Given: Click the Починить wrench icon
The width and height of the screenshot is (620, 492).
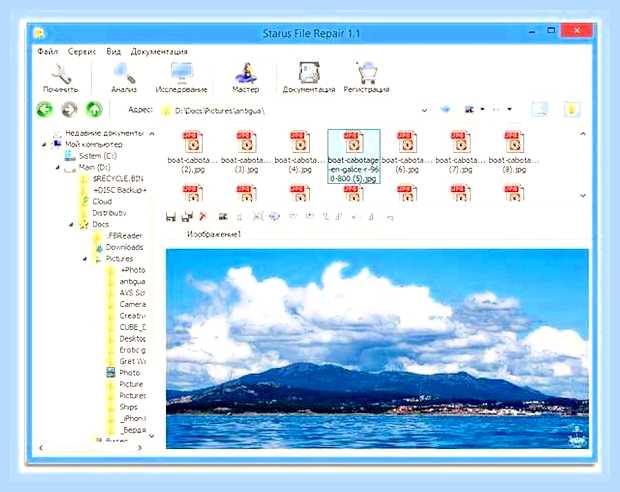Looking at the screenshot, I should tap(60, 74).
